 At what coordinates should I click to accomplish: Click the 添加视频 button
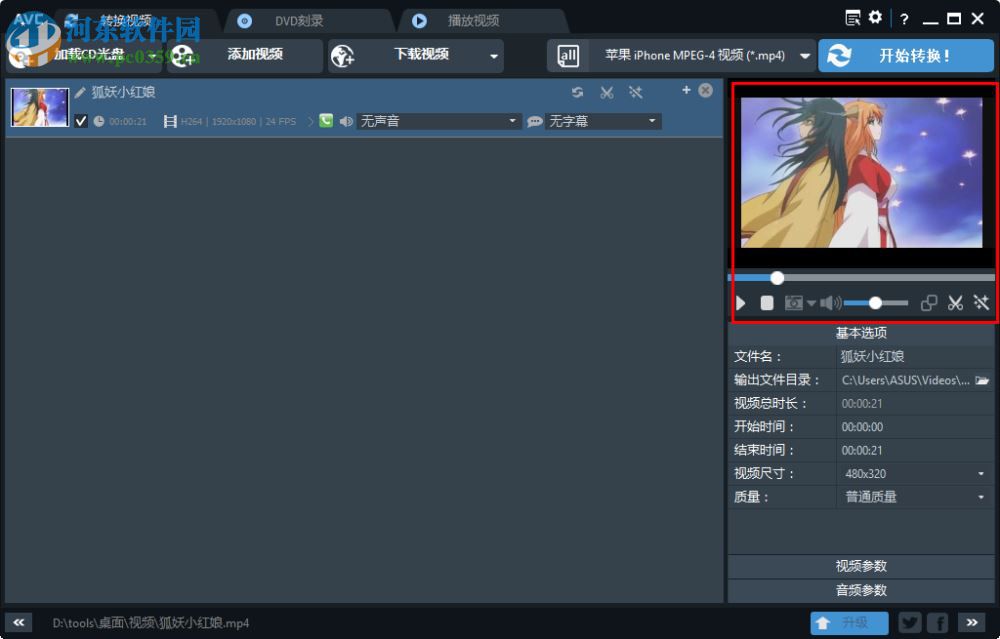[255, 55]
